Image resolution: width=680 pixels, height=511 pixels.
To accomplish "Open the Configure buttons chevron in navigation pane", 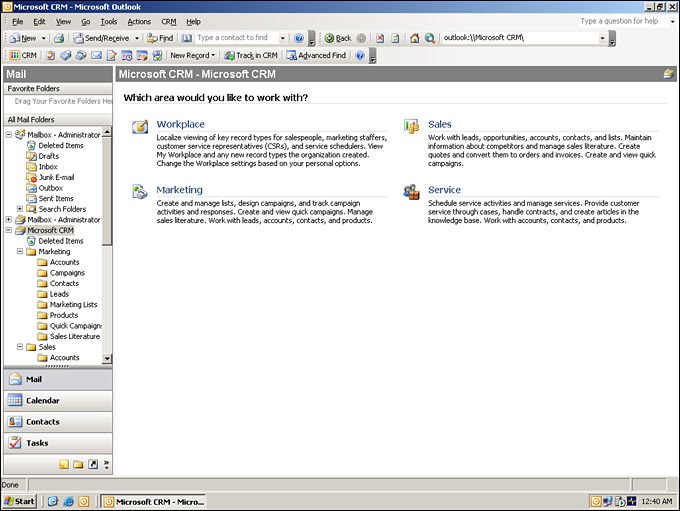I will coord(106,464).
